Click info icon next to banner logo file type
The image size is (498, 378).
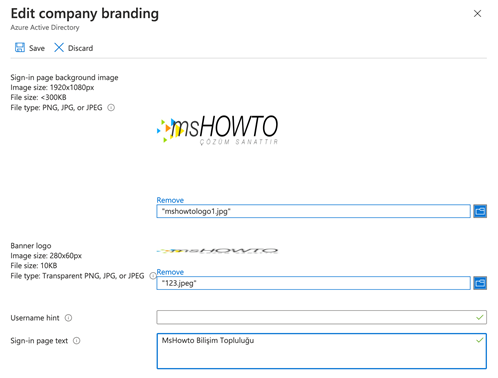click(x=152, y=276)
